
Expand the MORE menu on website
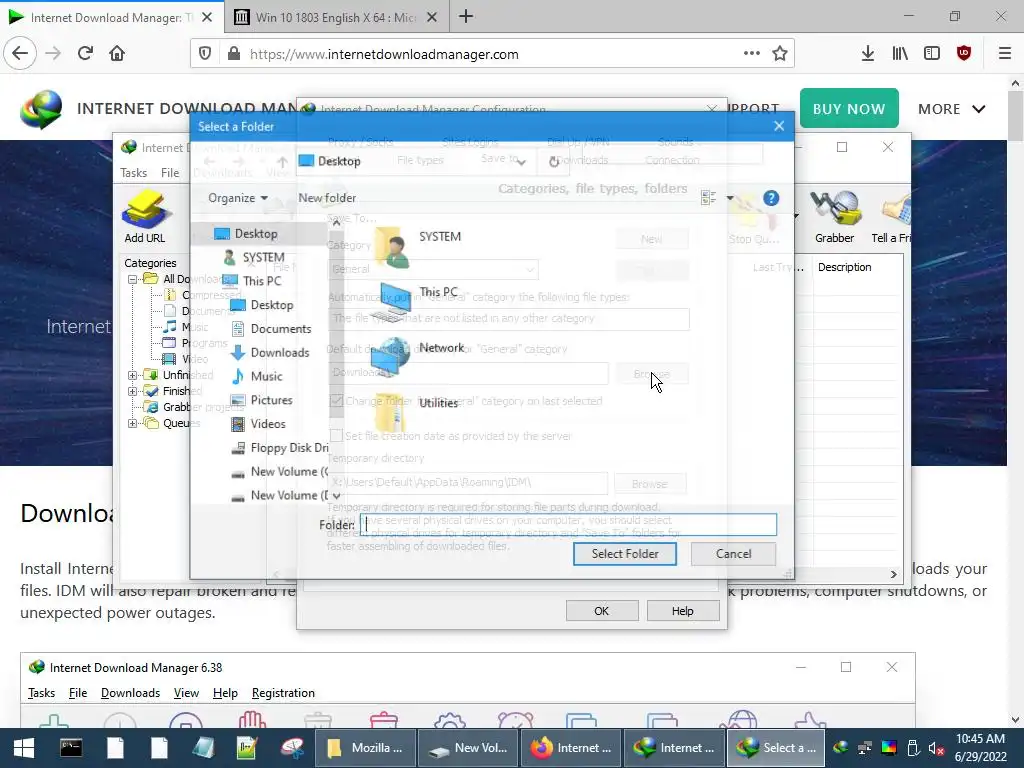coord(952,109)
